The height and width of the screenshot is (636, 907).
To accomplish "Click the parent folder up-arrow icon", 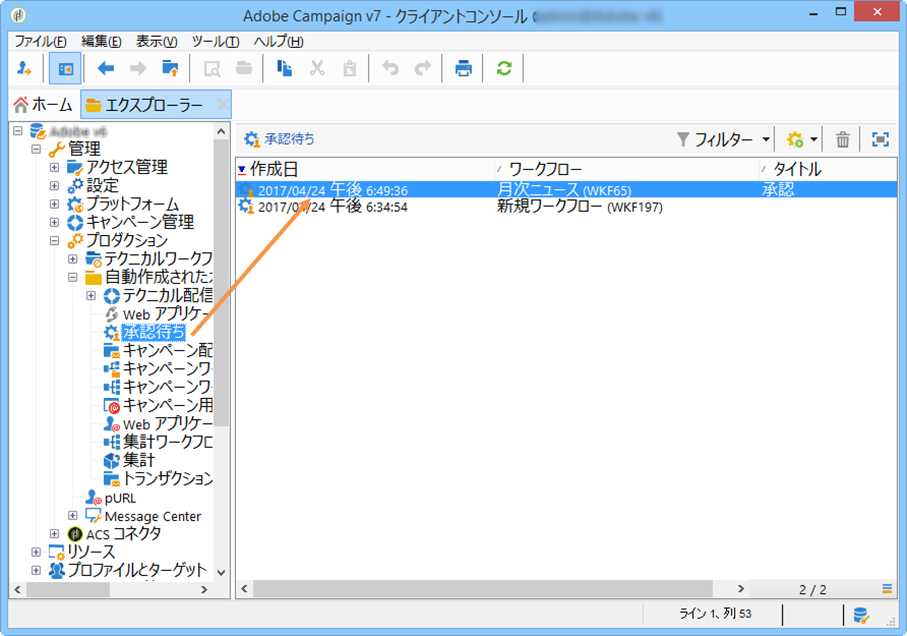I will point(170,68).
